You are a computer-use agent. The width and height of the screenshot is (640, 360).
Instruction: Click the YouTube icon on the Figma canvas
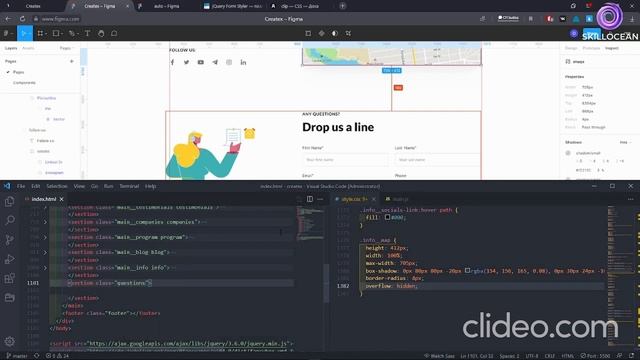(x=200, y=62)
